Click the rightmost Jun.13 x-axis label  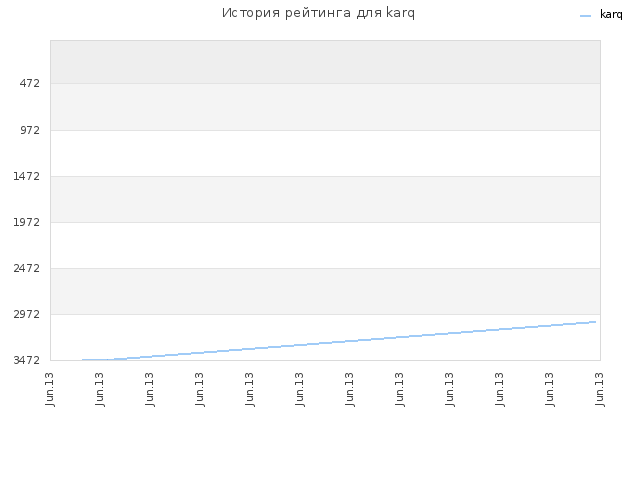600,389
